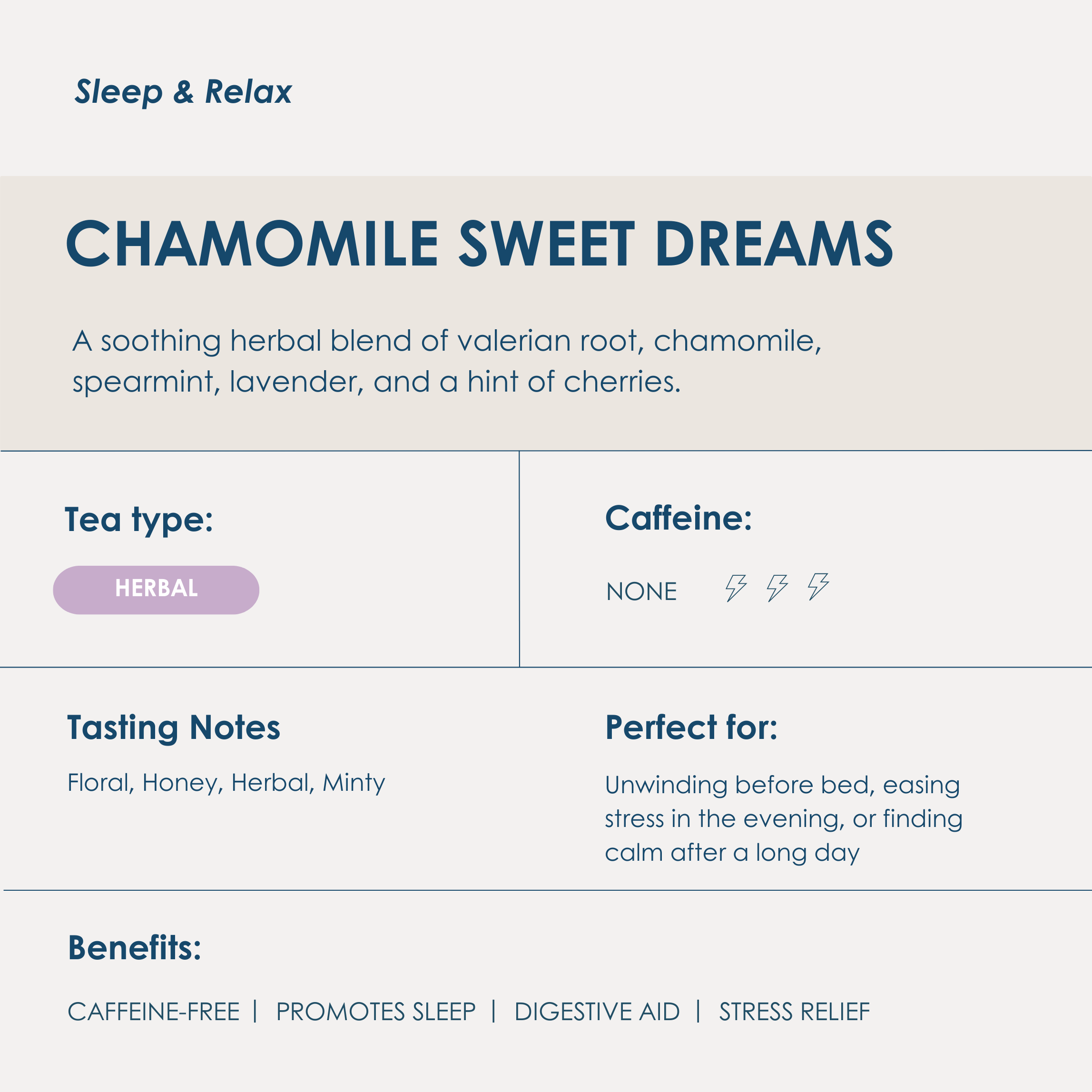1092x1092 pixels.
Task: Pick the DIGESTIVE AID benefit
Action: coord(597,1012)
